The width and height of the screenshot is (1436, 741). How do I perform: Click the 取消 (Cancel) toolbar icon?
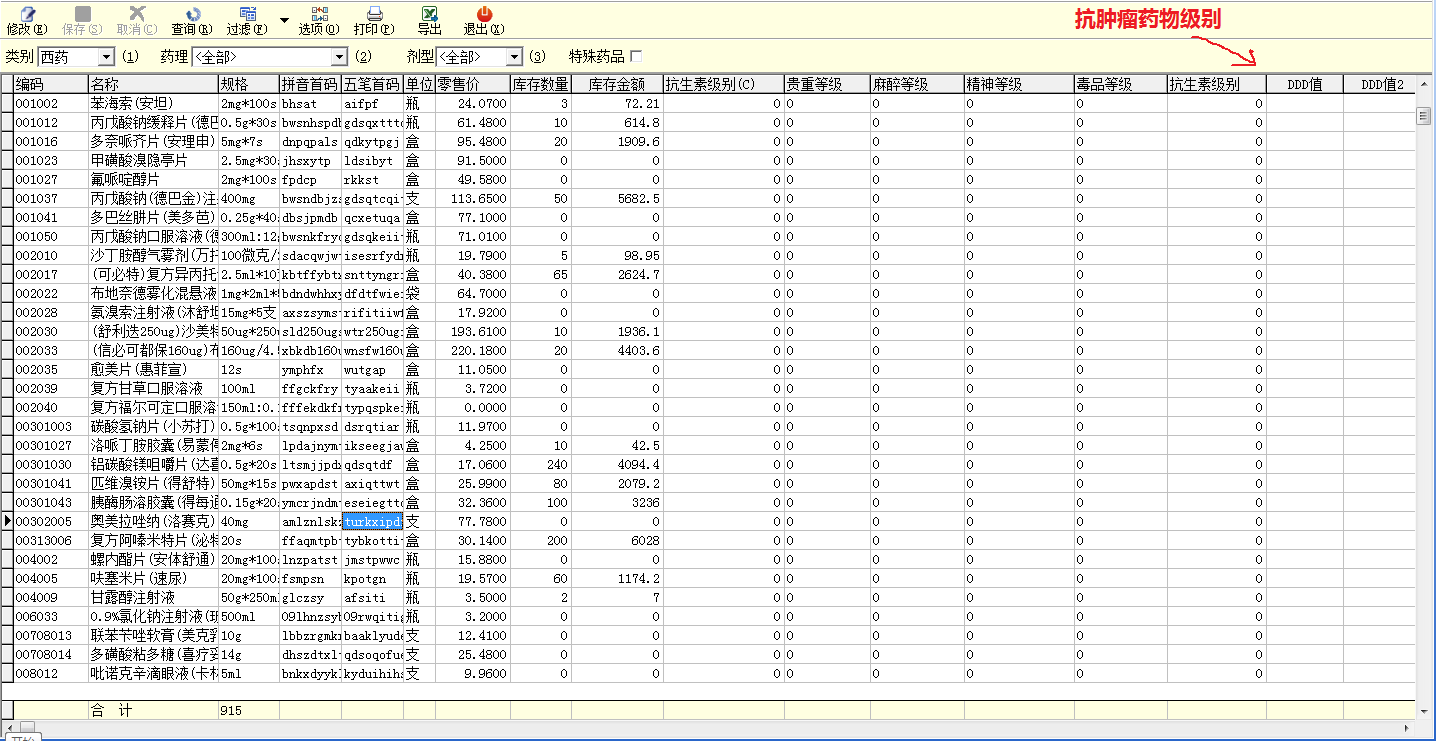tap(137, 20)
